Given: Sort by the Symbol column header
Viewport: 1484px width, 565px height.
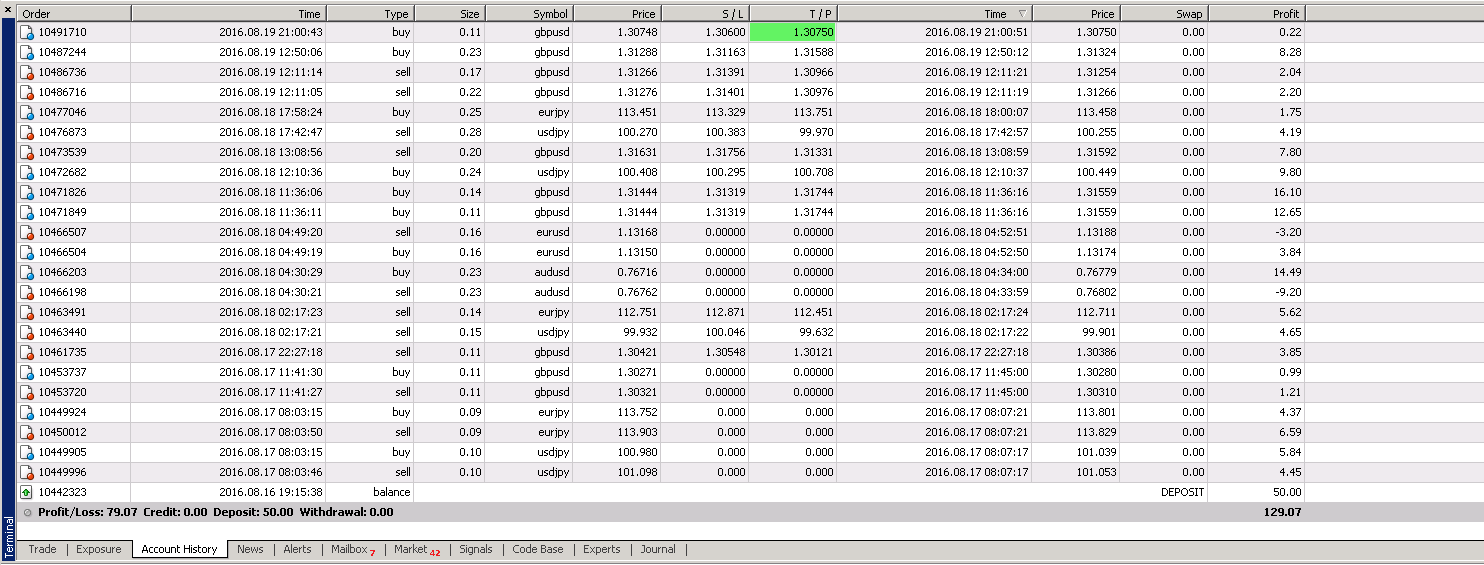Looking at the screenshot, I should coord(528,14).
